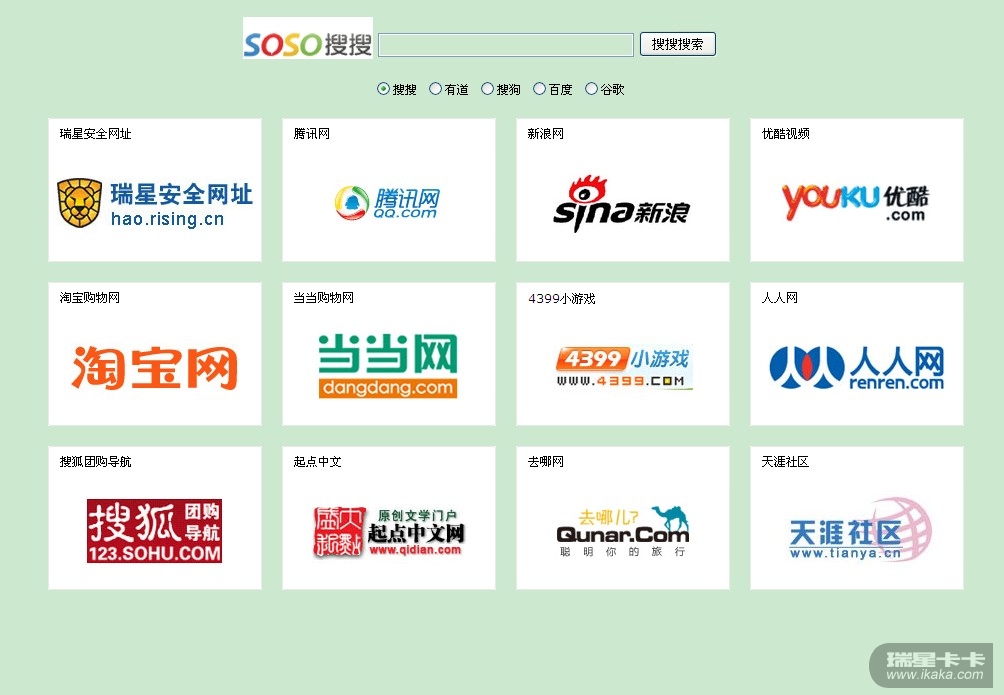Open the 4399 小游戏 logo

(624, 368)
